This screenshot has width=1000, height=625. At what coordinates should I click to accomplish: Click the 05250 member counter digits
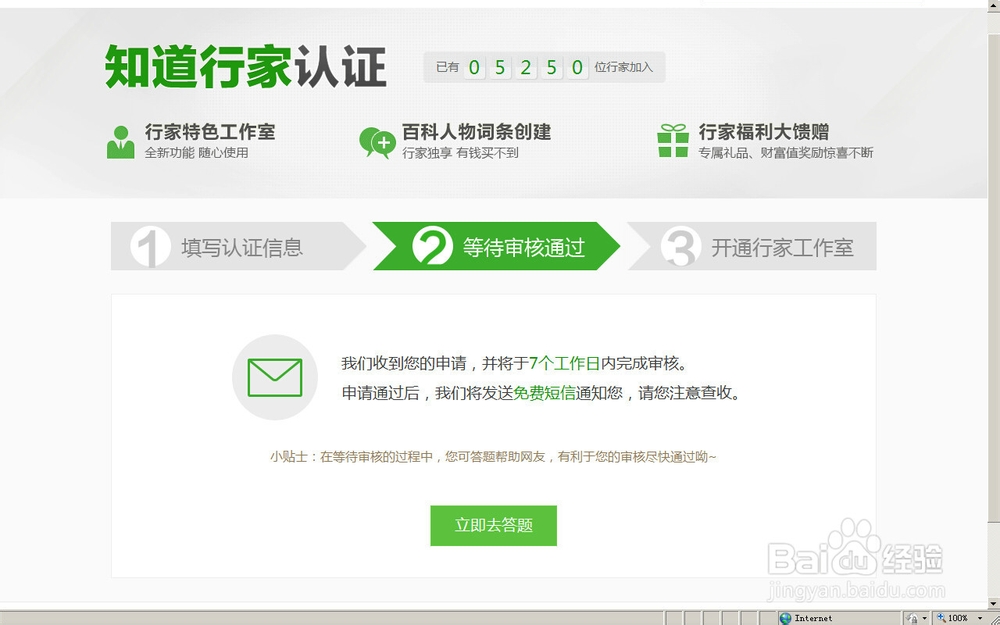click(x=526, y=67)
